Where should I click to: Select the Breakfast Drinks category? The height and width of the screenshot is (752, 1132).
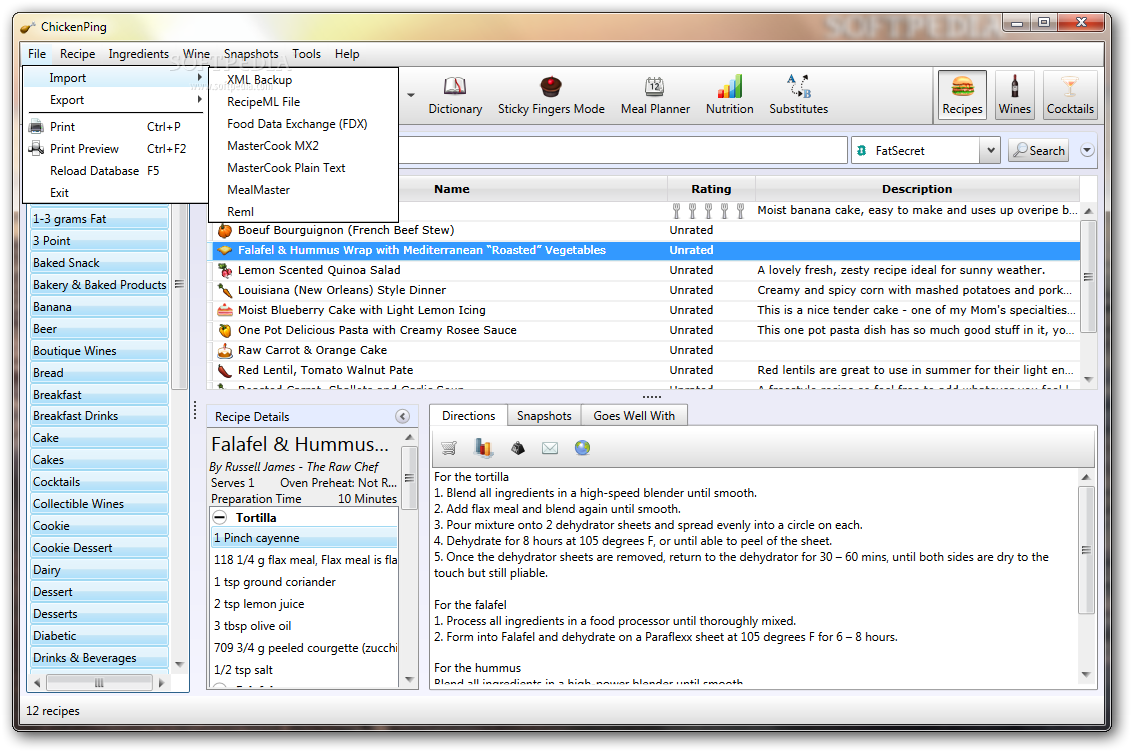click(100, 416)
